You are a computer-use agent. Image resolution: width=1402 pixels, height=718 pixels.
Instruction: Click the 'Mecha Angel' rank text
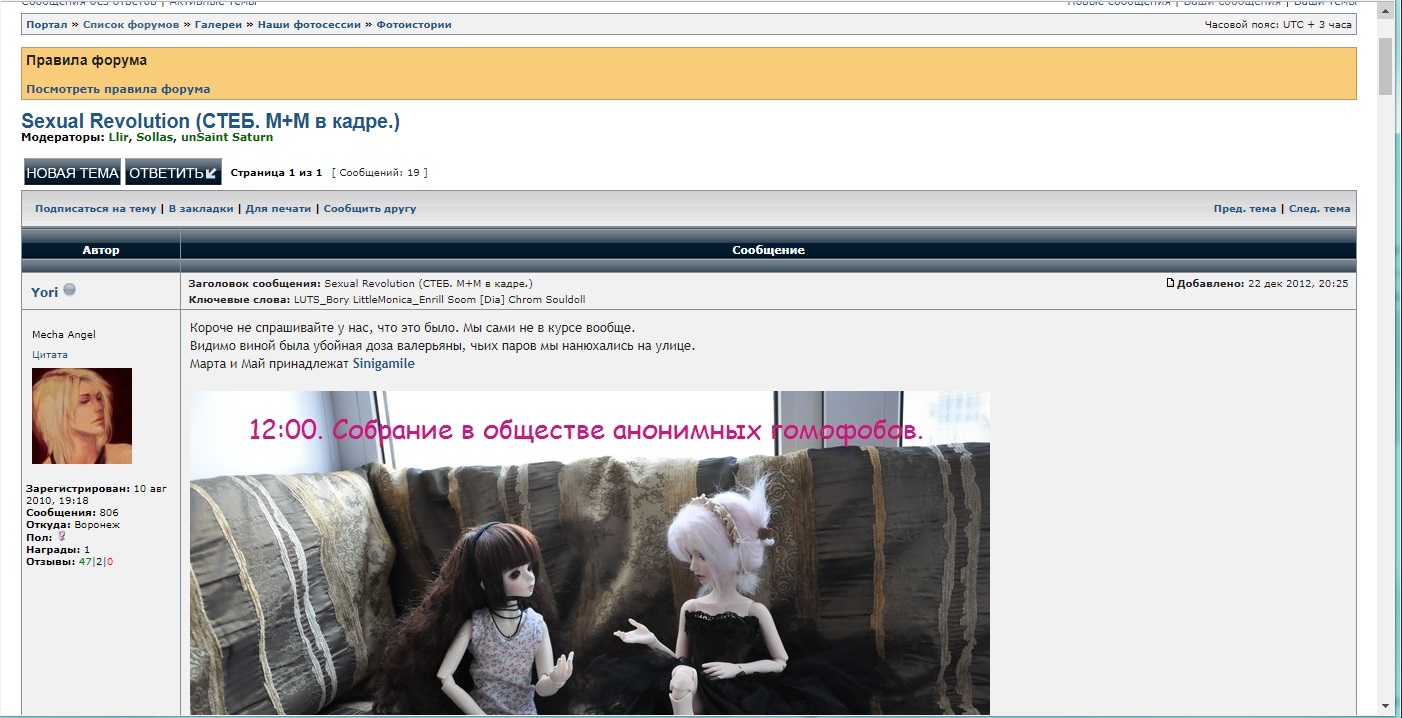coord(64,335)
